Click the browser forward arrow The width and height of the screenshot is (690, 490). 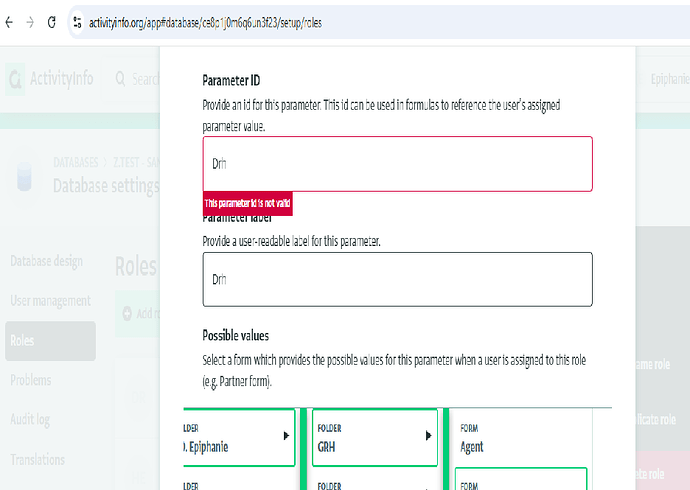30,22
